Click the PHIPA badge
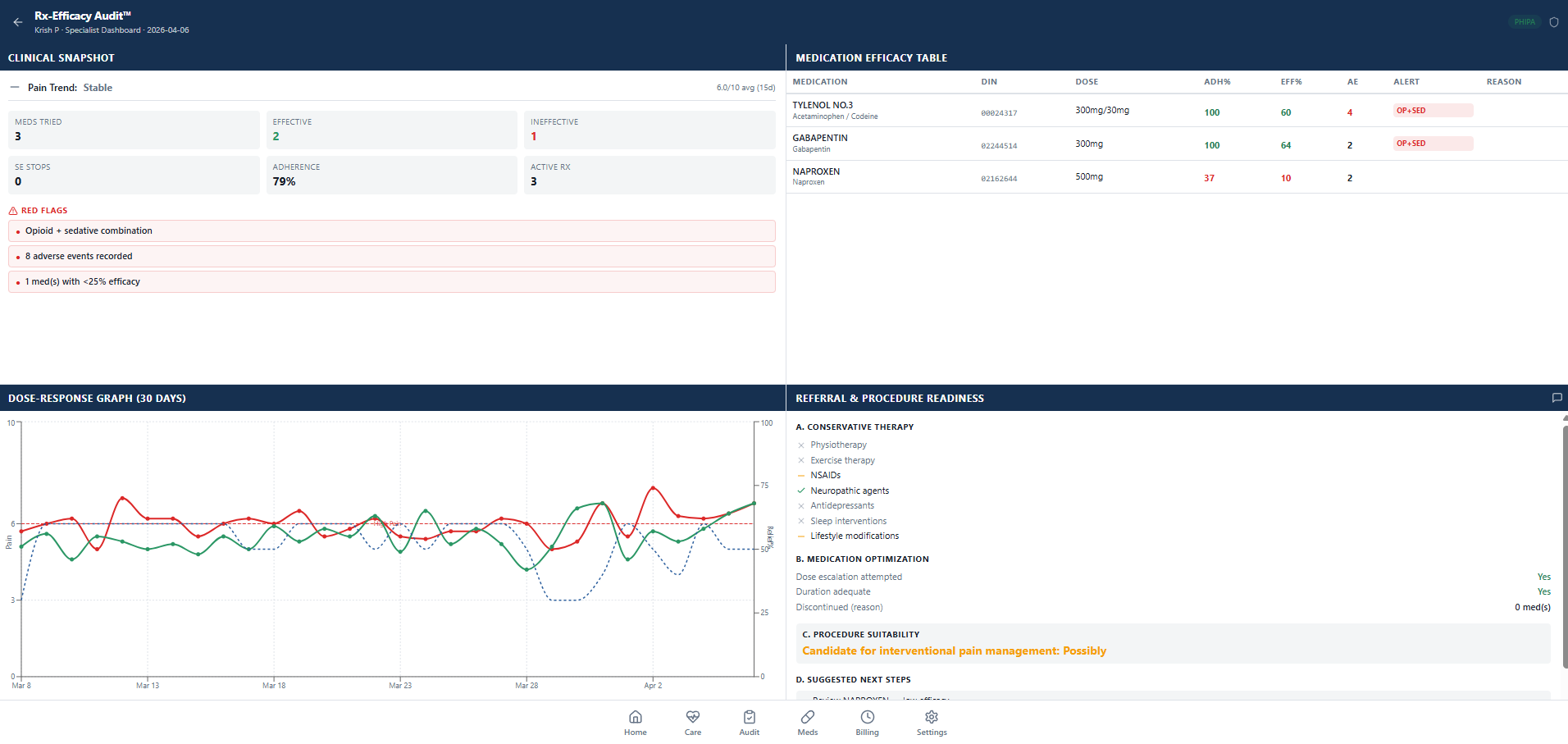Screen dimensions: 1568x744 (1525, 22)
